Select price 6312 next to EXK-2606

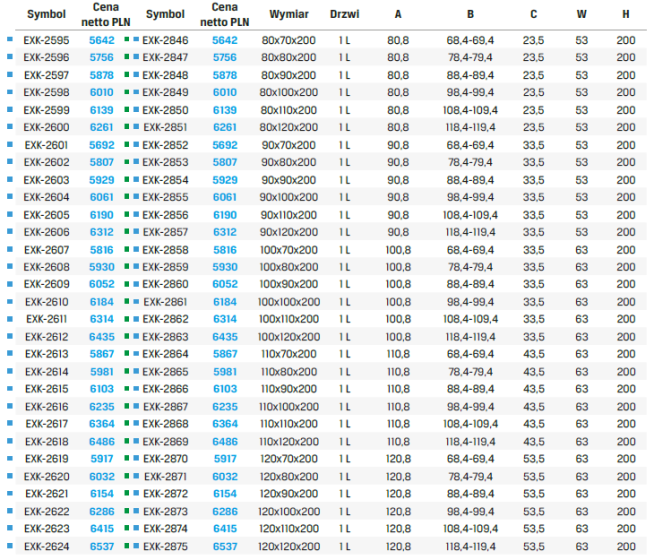[102, 232]
